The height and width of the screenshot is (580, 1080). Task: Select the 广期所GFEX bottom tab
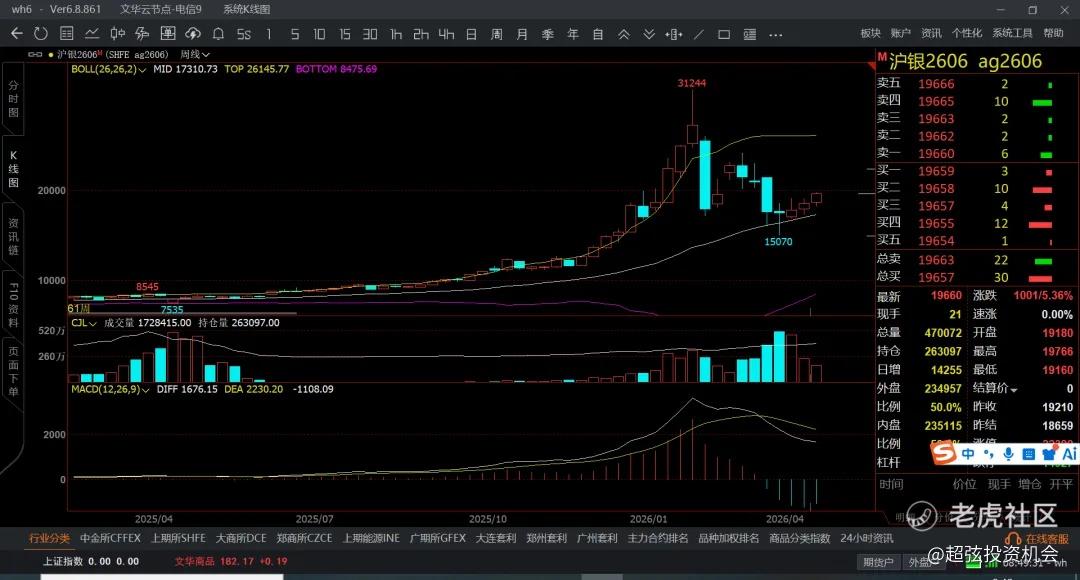(x=438, y=538)
